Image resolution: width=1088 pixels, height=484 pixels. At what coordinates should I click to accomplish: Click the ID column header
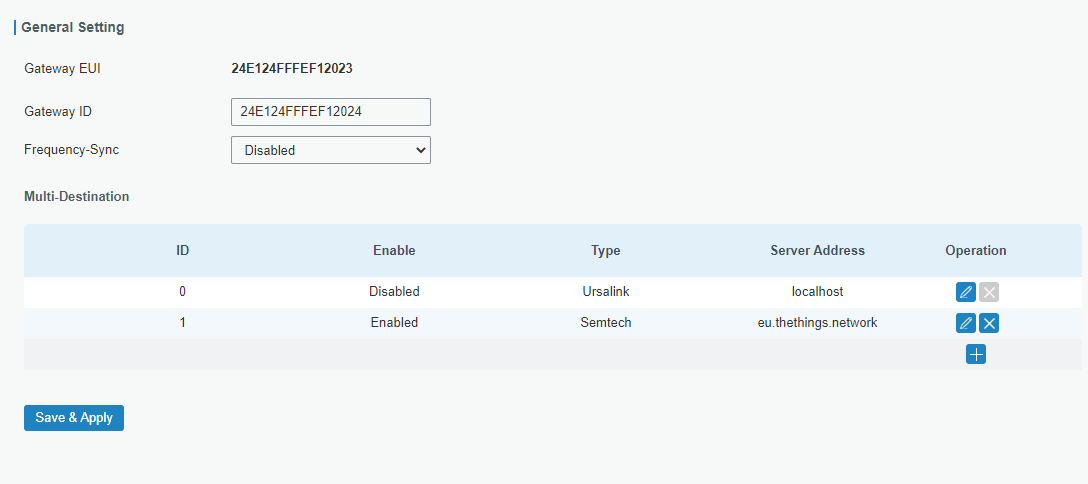click(x=183, y=251)
